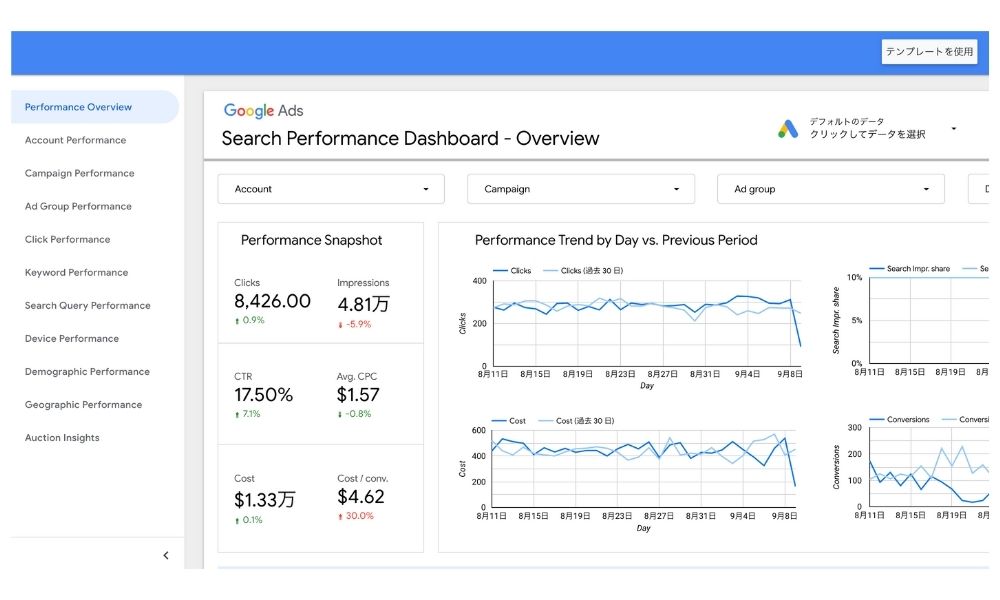The width and height of the screenshot is (1000, 600).
Task: Click the Performance Snapshot heading
Action: (312, 240)
